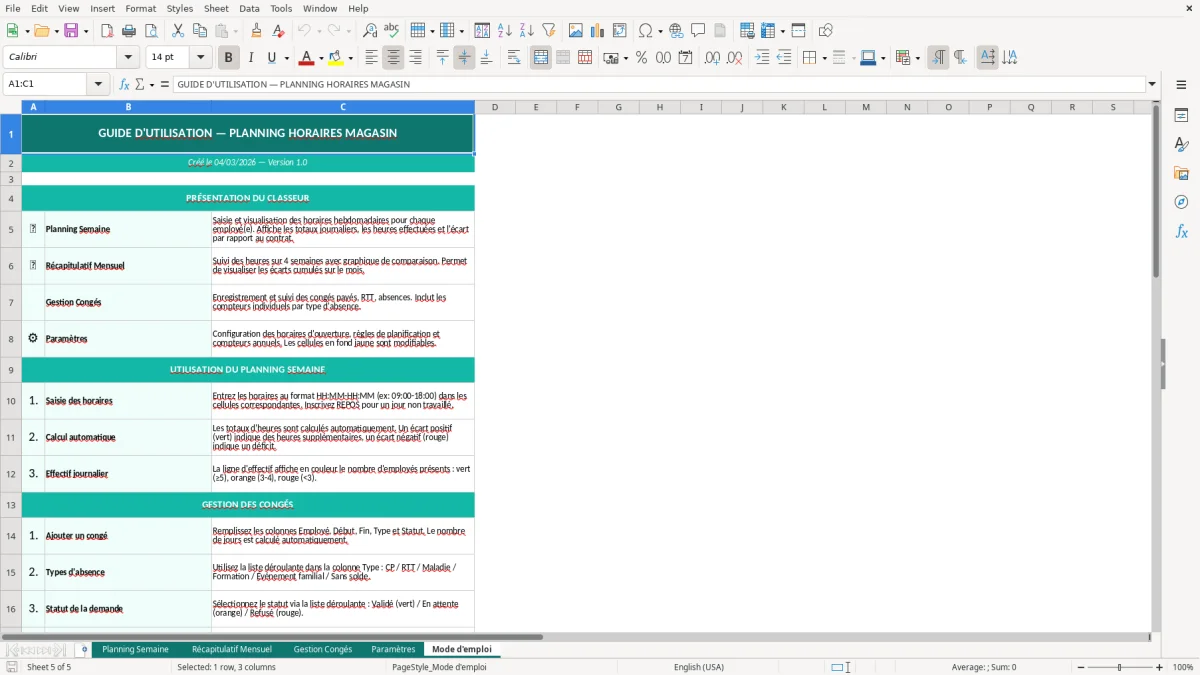Expand the formula bar arrow
This screenshot has height=675, width=1200.
coord(1152,84)
